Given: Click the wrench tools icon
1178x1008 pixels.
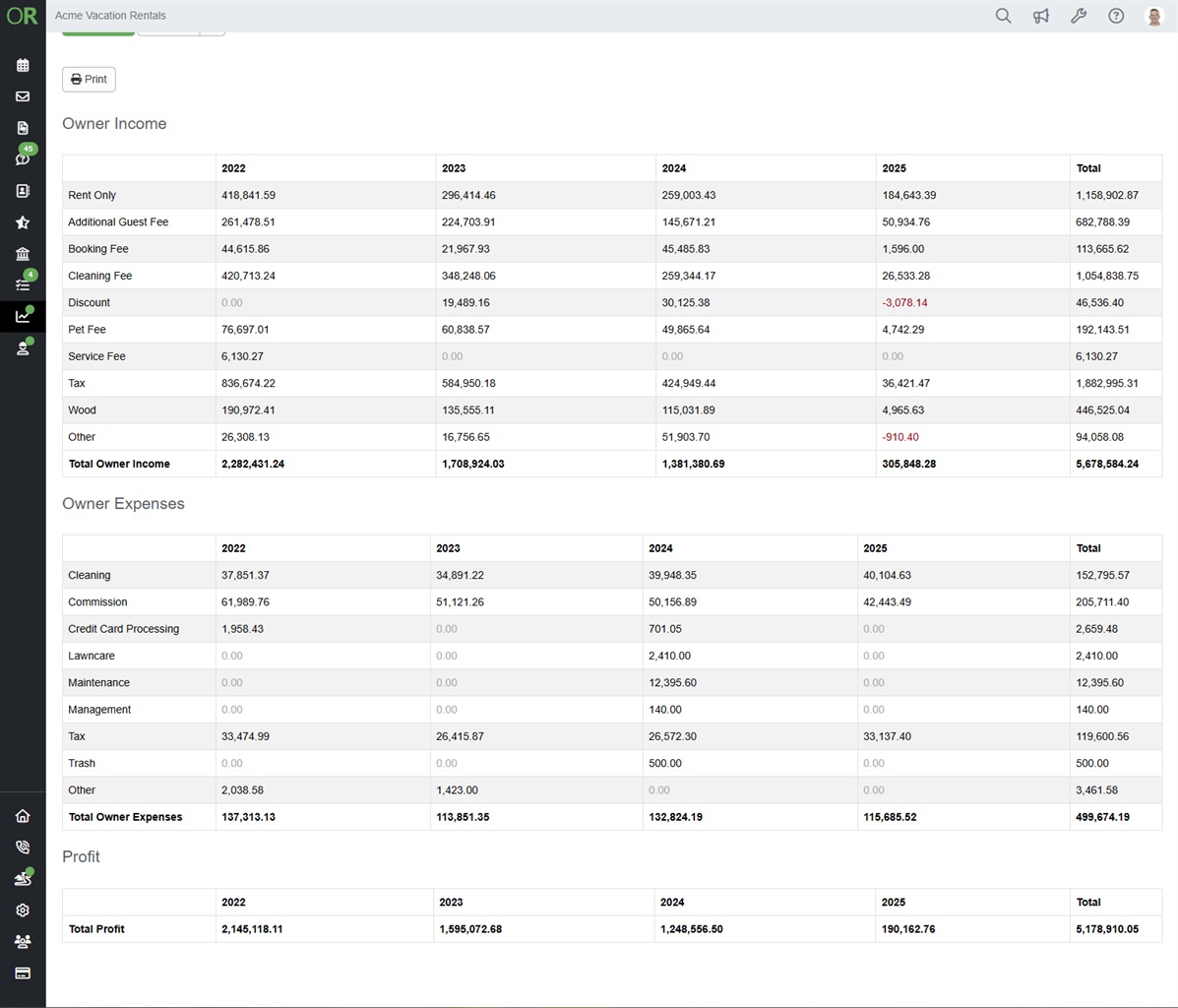Looking at the screenshot, I should [x=1079, y=16].
